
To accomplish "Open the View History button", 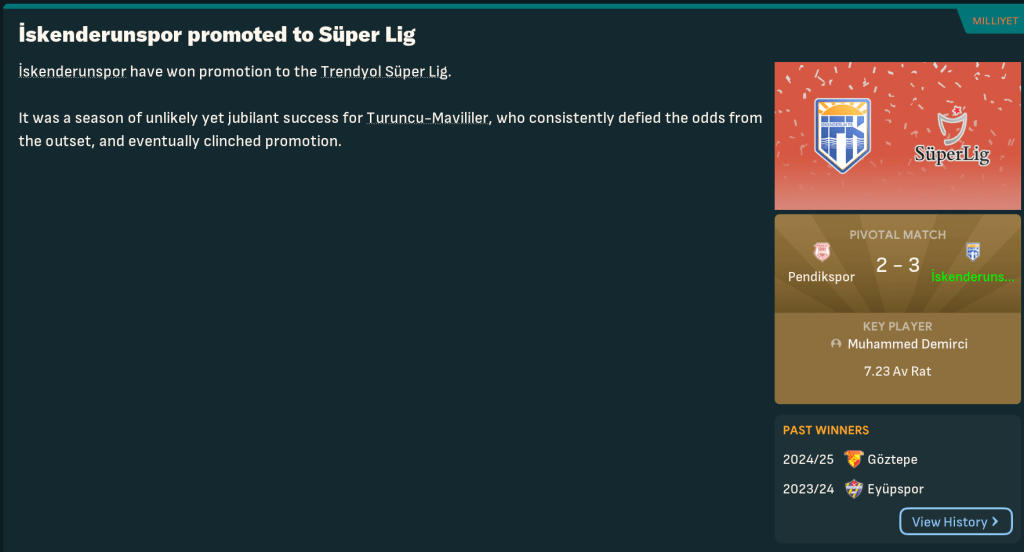I will [955, 522].
